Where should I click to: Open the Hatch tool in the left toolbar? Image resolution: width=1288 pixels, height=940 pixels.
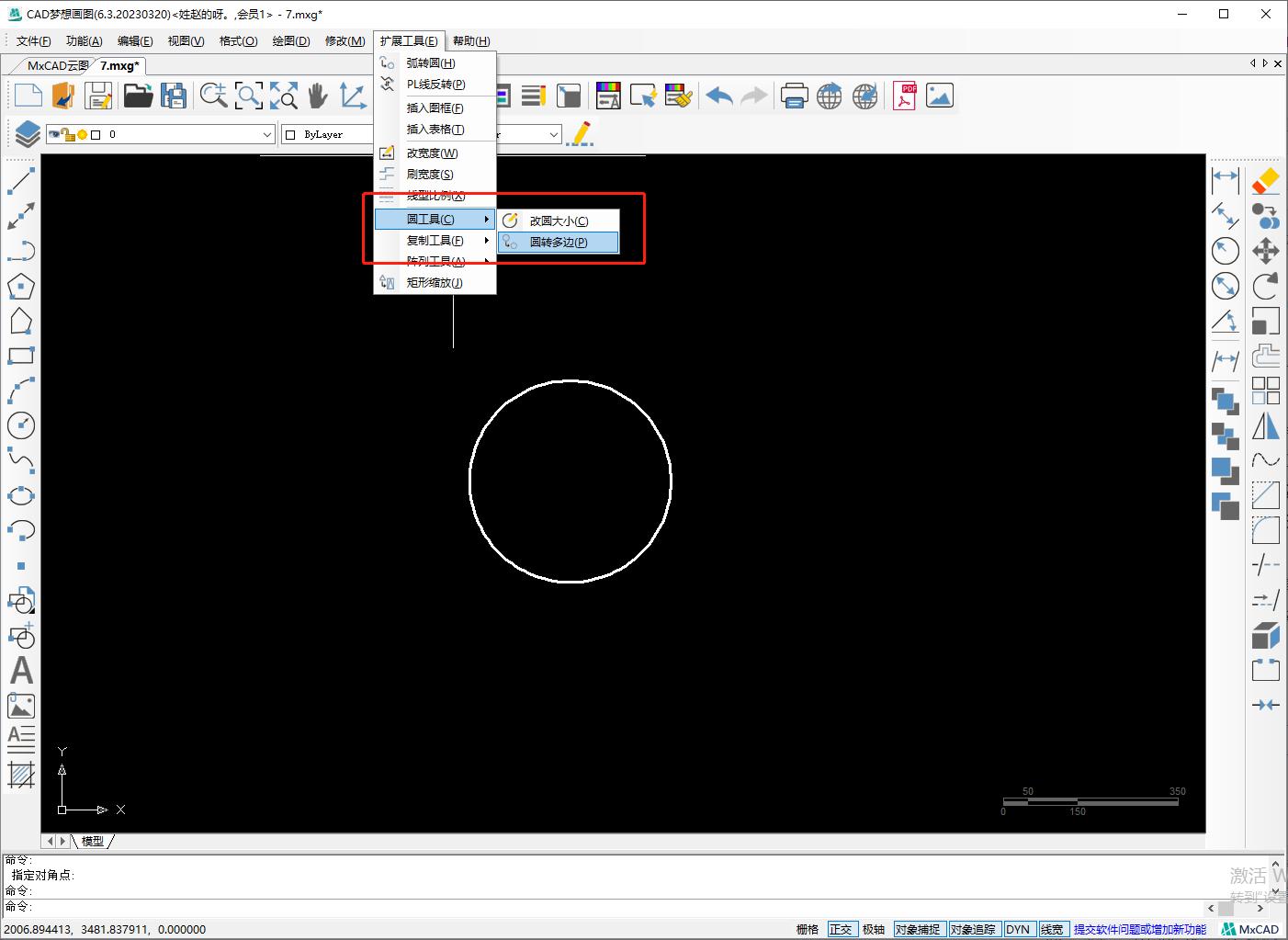tap(21, 776)
